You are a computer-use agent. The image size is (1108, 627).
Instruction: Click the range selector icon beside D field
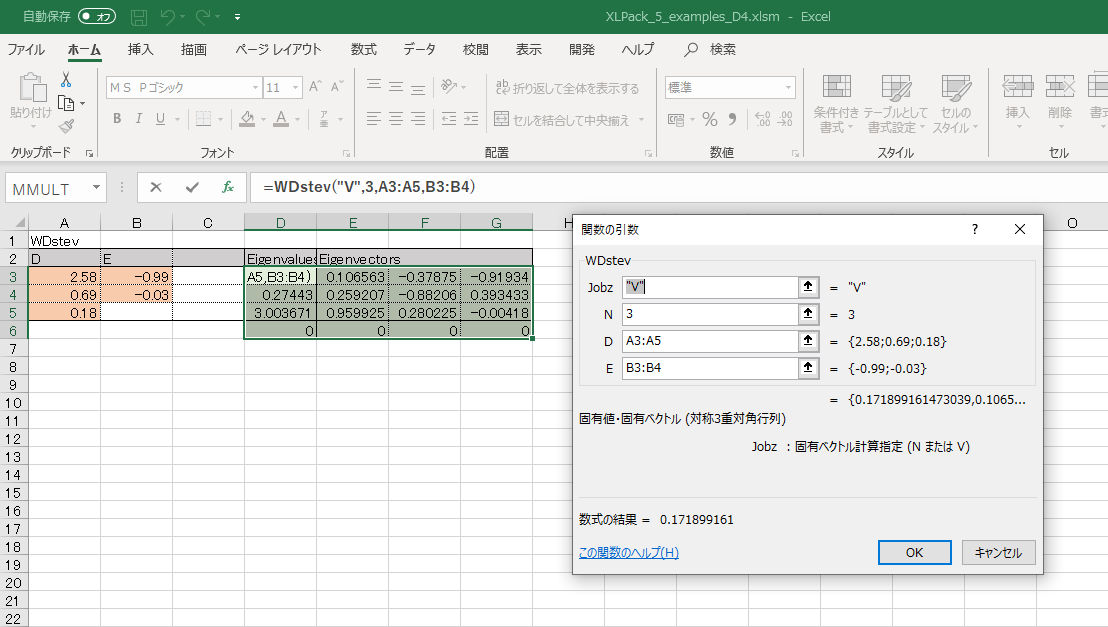tap(808, 341)
